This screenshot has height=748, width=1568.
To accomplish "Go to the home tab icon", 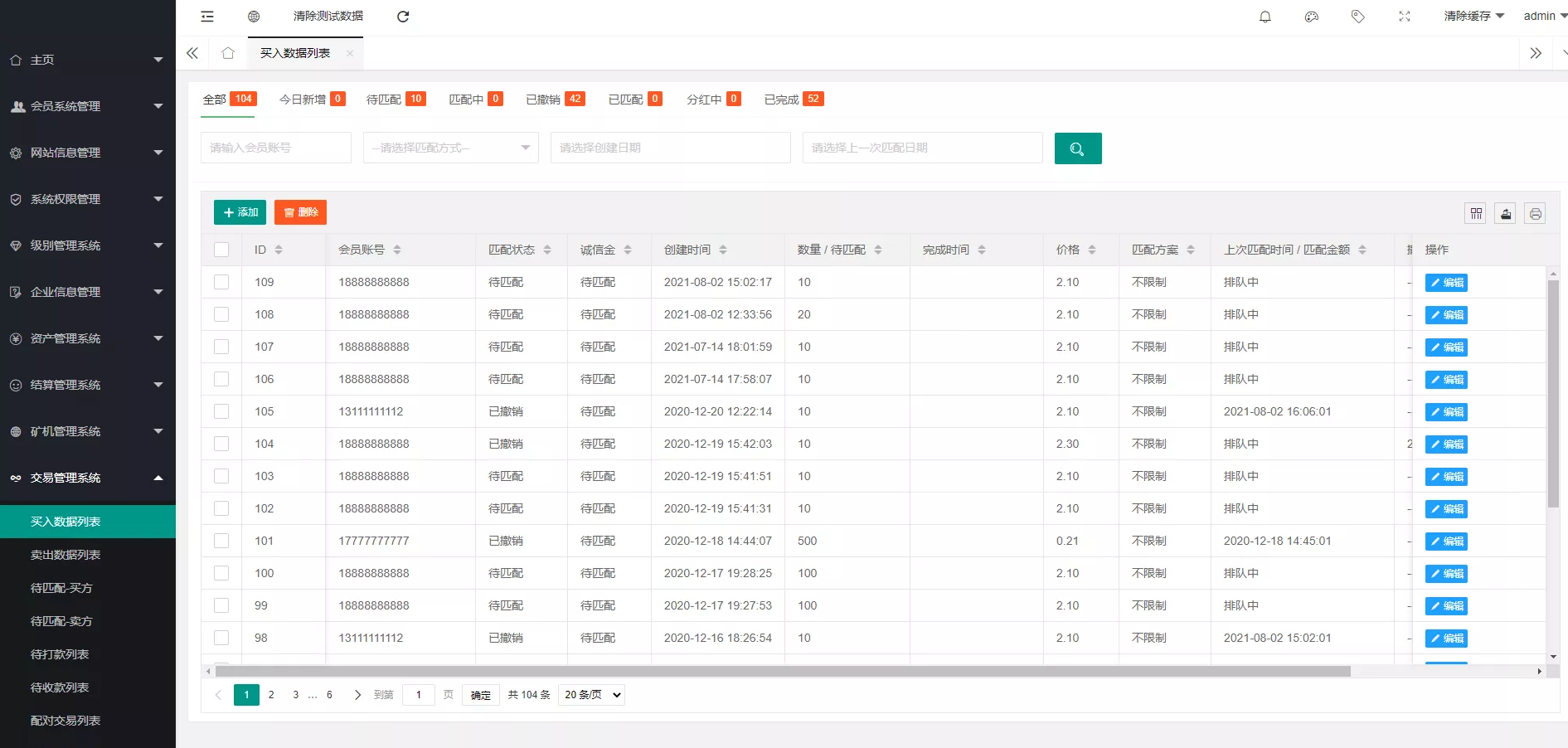I will click(x=228, y=53).
